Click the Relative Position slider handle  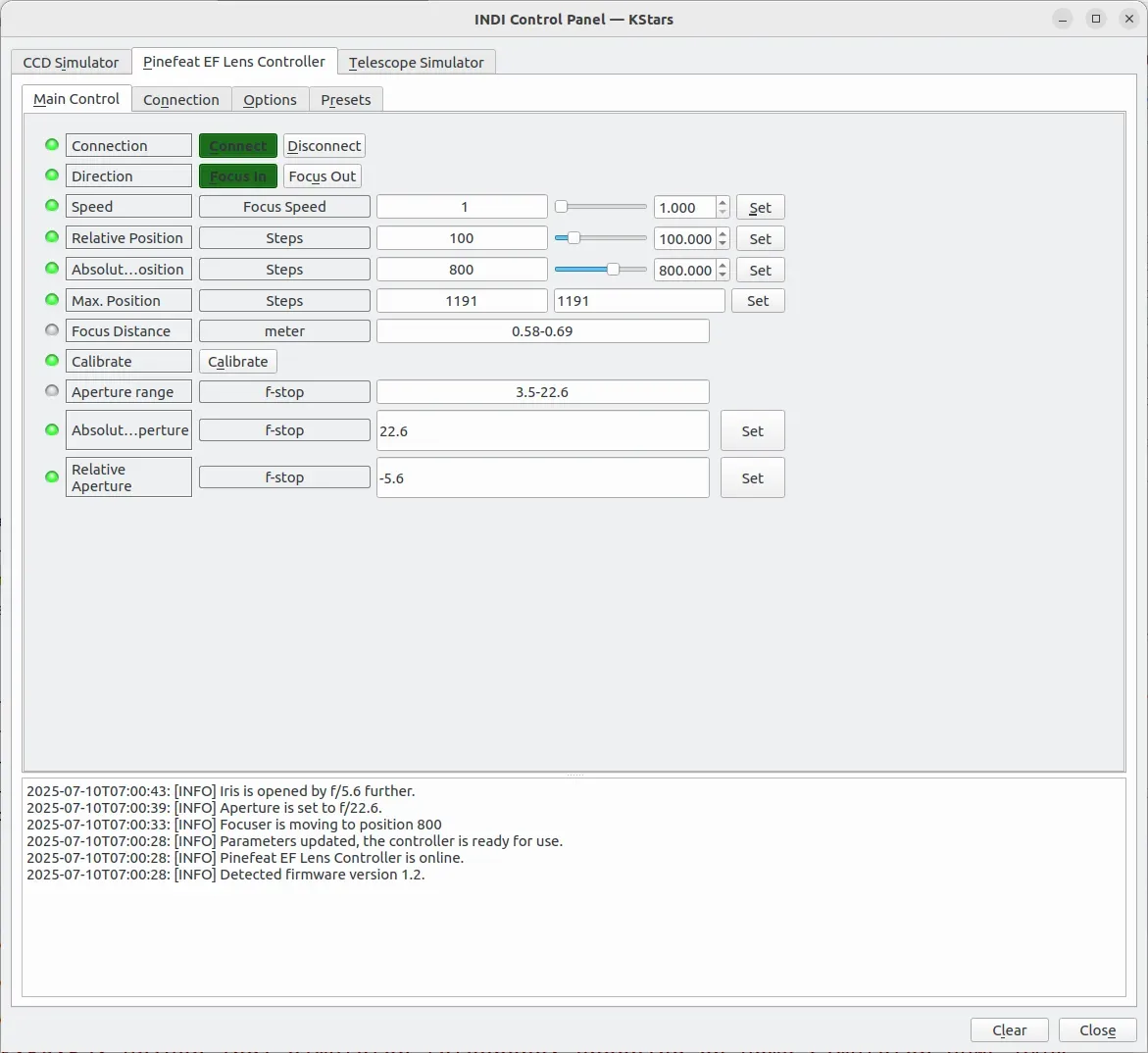(574, 238)
